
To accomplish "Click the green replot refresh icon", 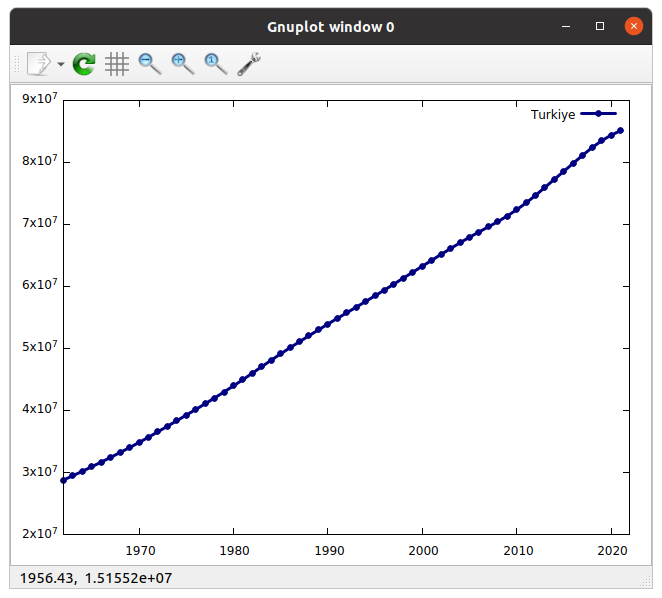I will 85,64.
